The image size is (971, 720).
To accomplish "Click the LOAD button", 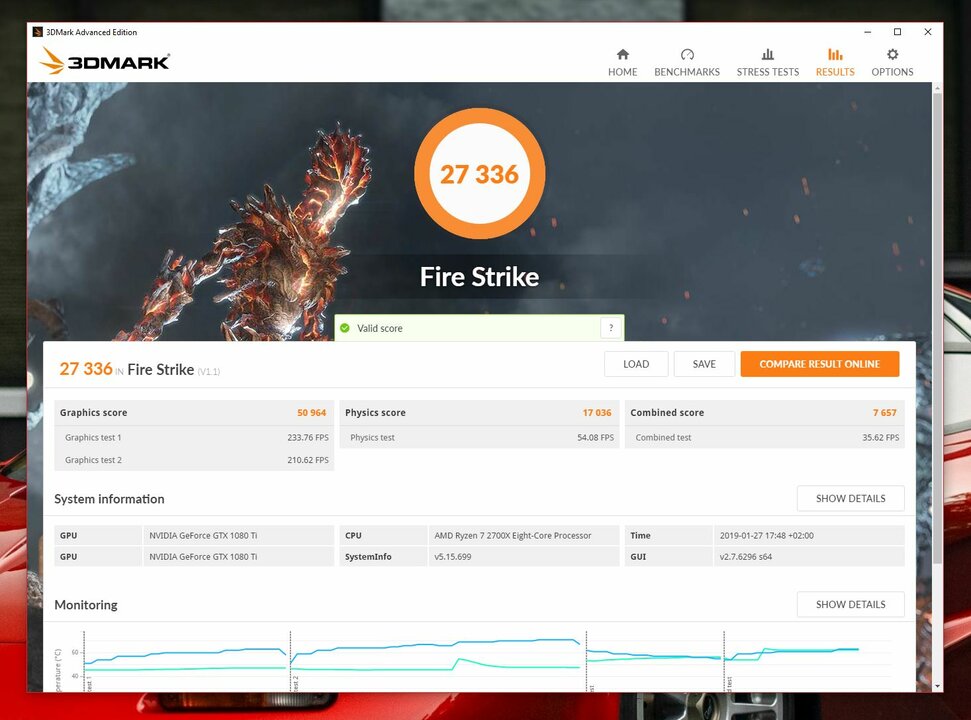I will pos(636,364).
